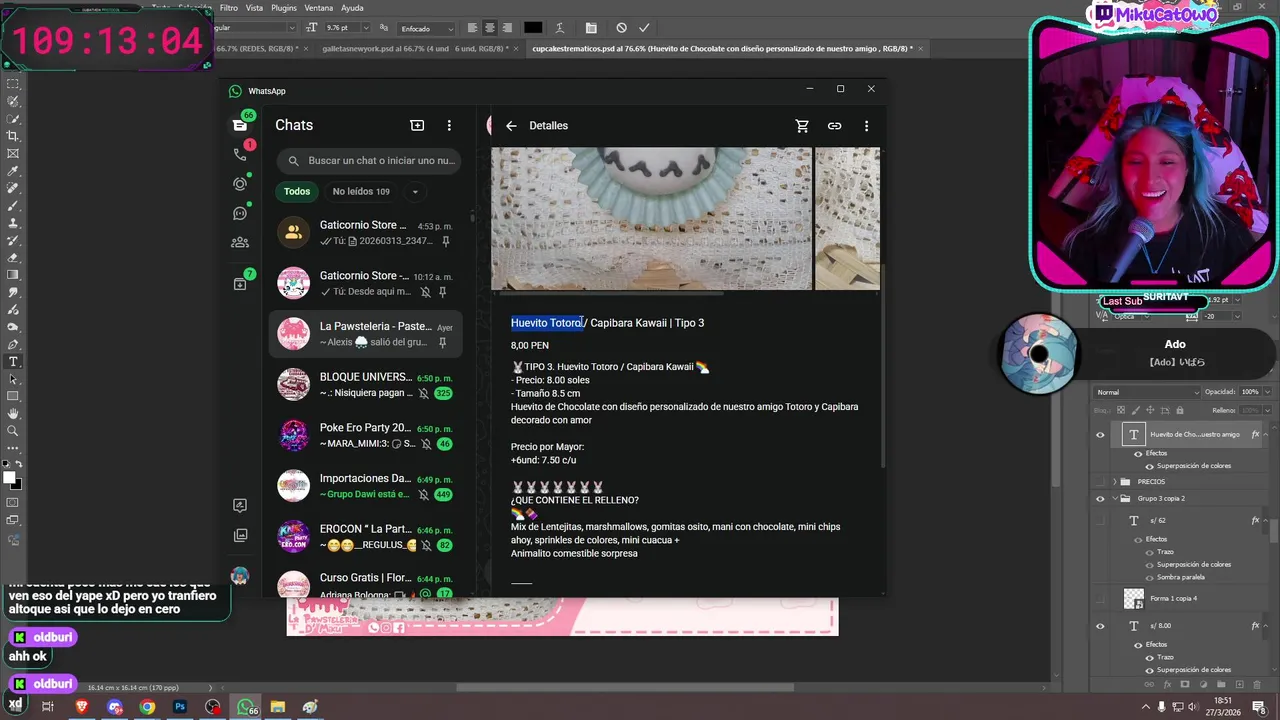Open the Vista menu in Photoshop
This screenshot has width=1280, height=720.
point(255,8)
